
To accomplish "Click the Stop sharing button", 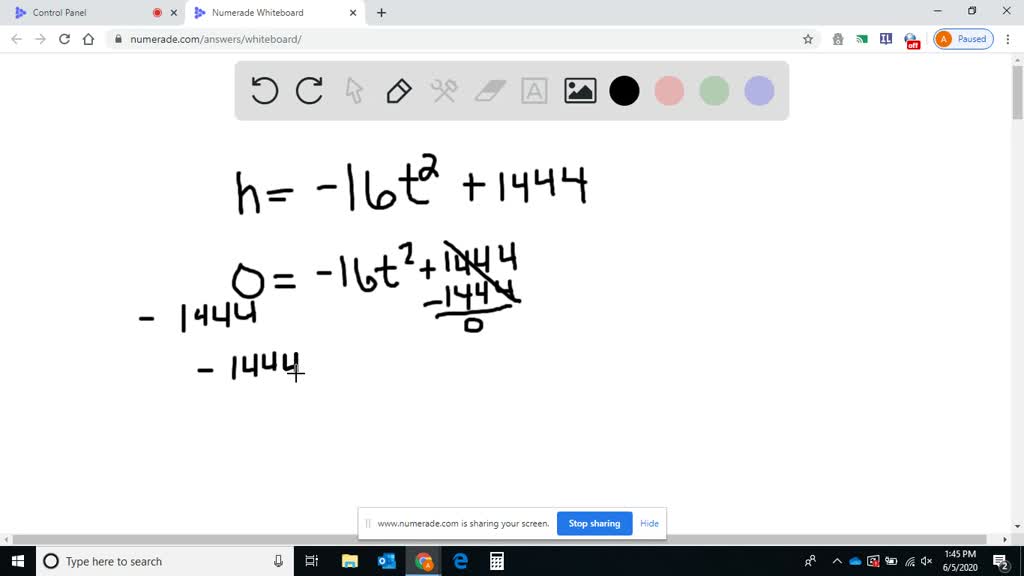I will (594, 523).
